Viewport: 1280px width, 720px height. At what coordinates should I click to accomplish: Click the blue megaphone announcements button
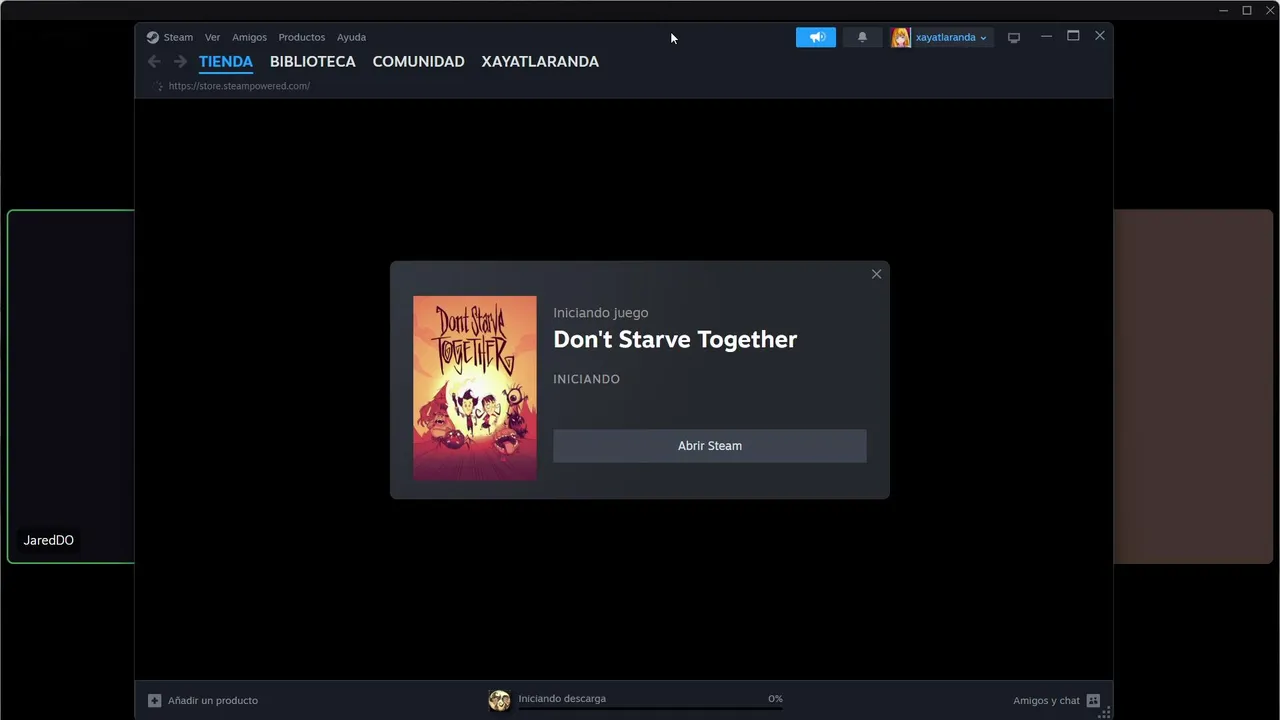click(816, 37)
